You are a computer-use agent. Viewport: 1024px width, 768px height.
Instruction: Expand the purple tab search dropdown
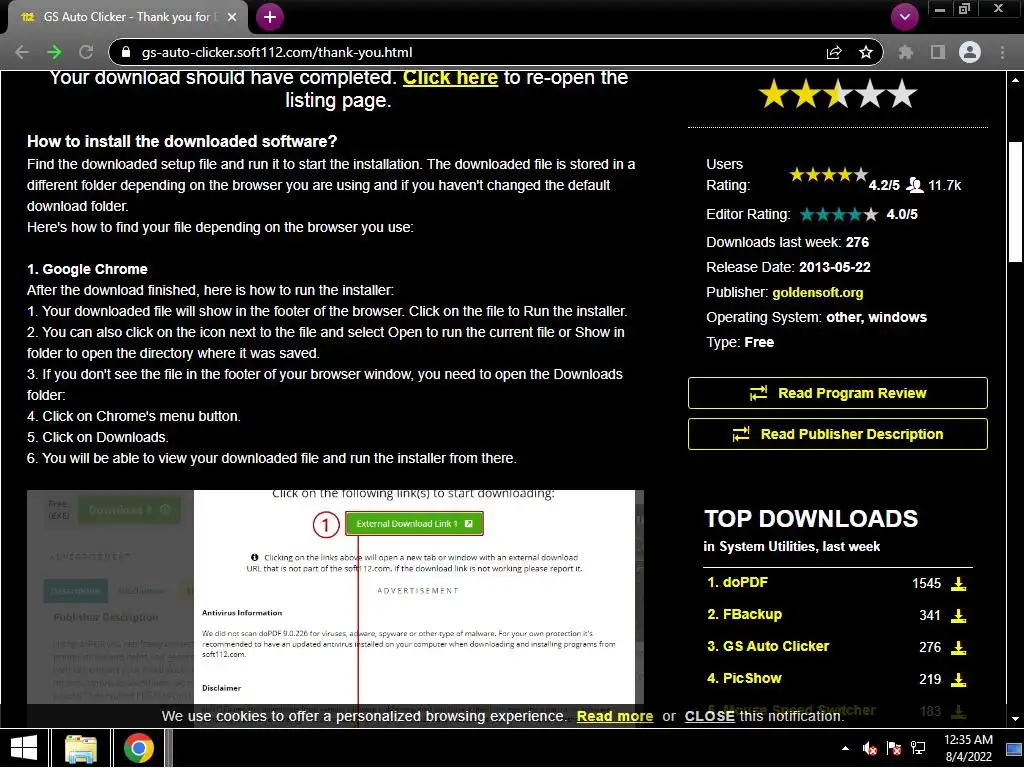point(904,17)
